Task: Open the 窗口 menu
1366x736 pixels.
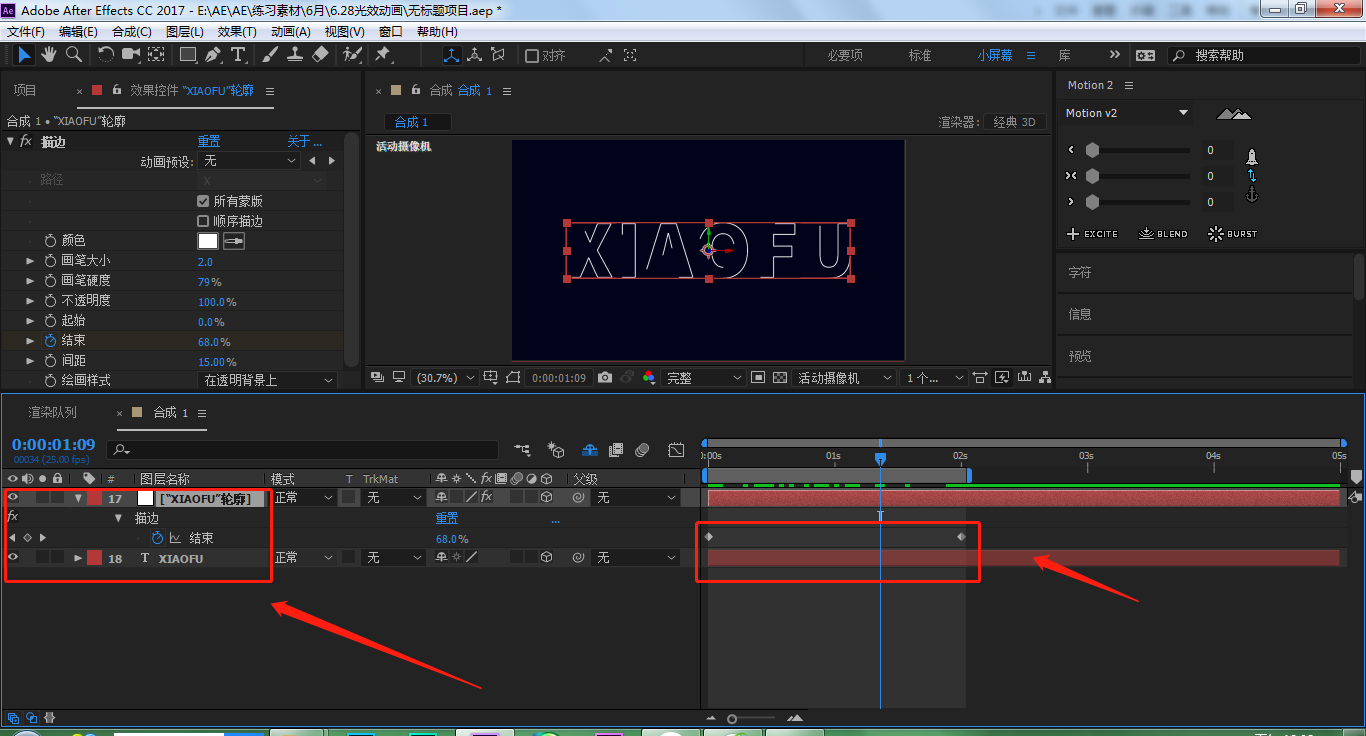Action: pos(391,32)
